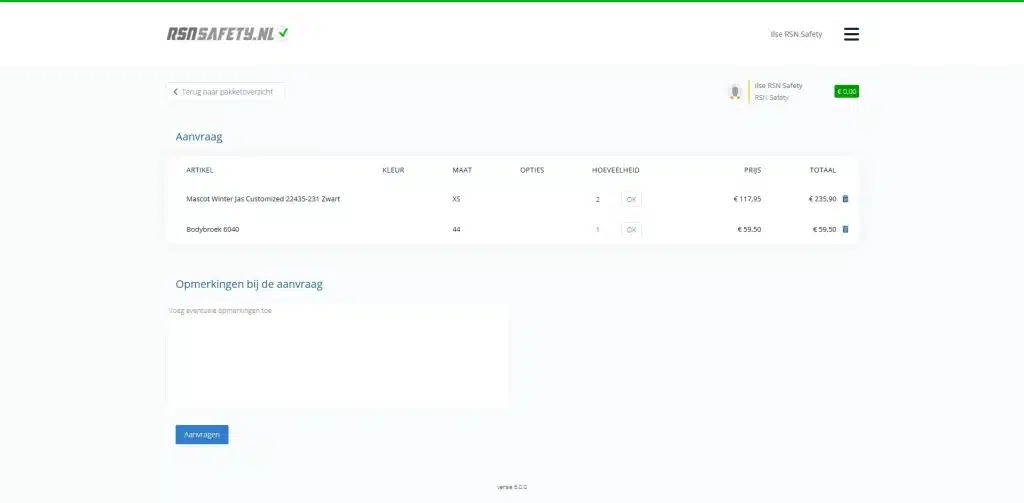
Task: Open the hamburger menu icon
Action: coord(851,34)
